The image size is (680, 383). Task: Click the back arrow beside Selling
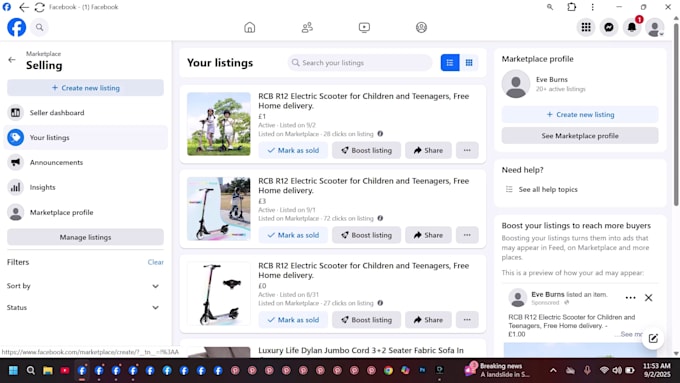[12, 60]
